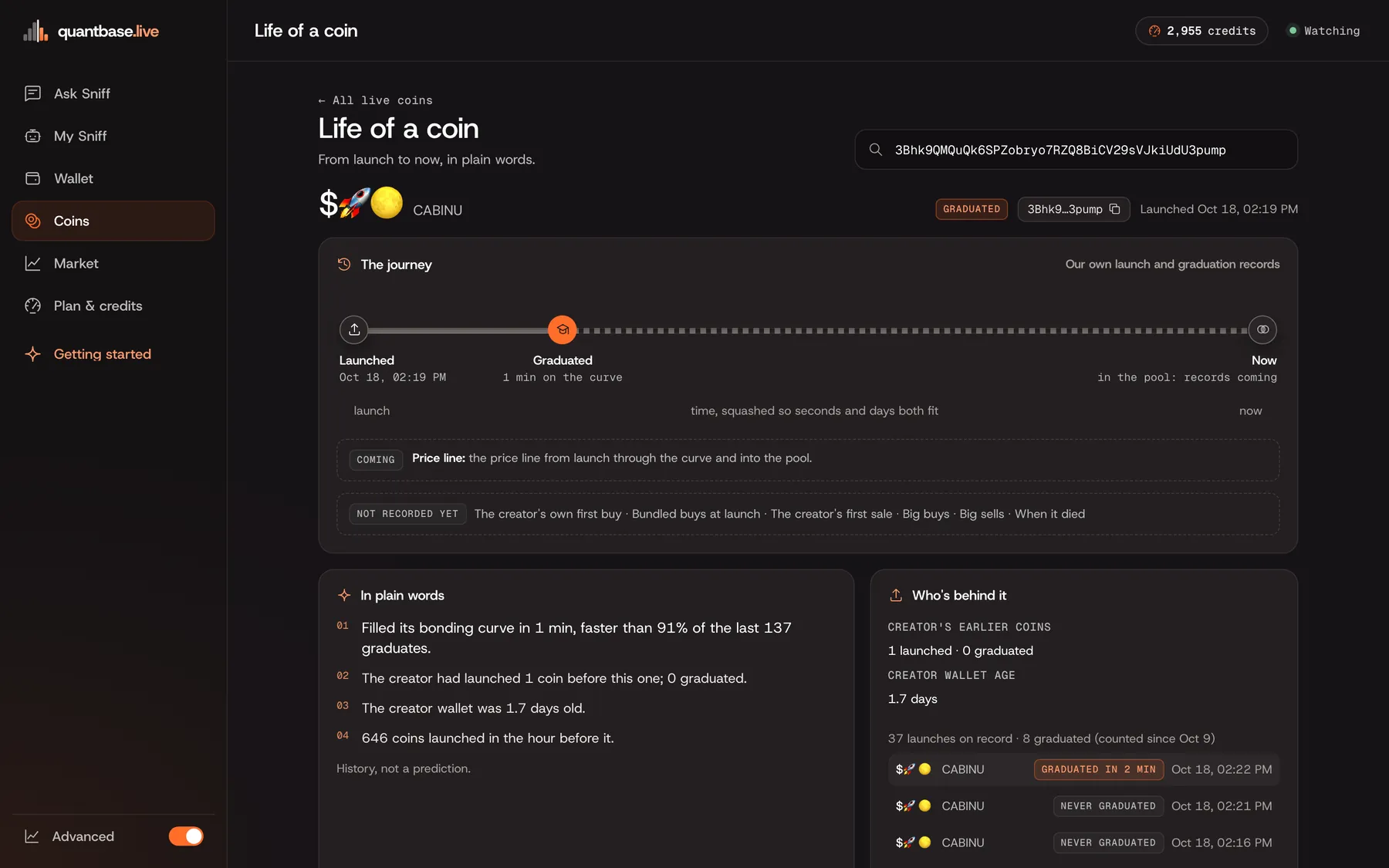Copy the 3Bhk9…3pump address icon
1389x868 pixels.
[1114, 209]
